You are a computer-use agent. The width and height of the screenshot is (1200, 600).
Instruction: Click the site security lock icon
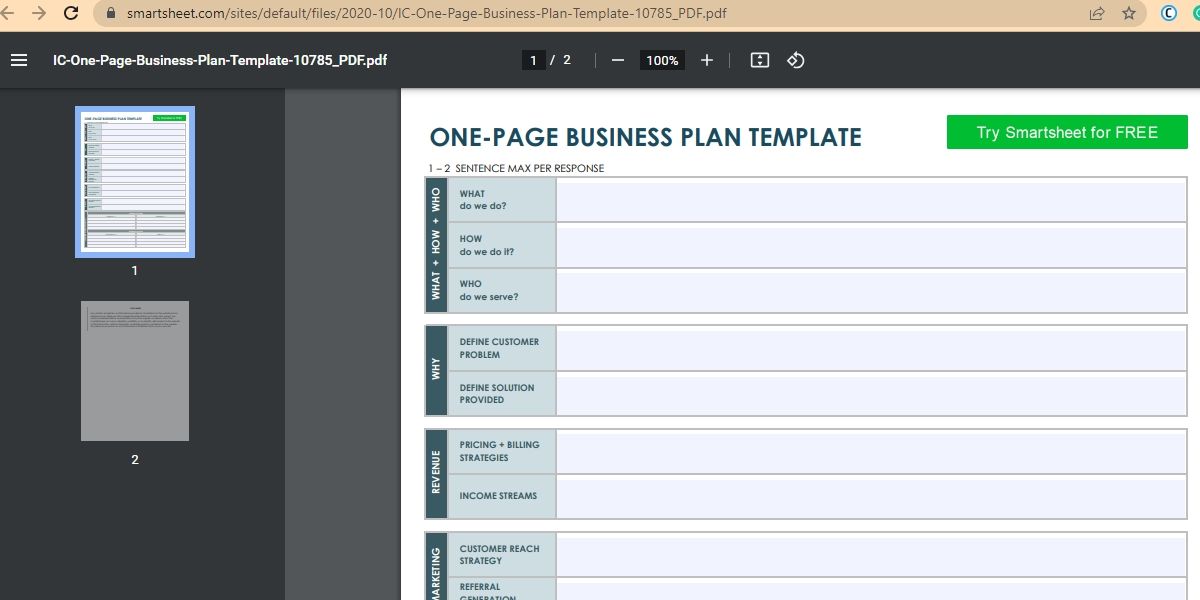pyautogui.click(x=111, y=13)
